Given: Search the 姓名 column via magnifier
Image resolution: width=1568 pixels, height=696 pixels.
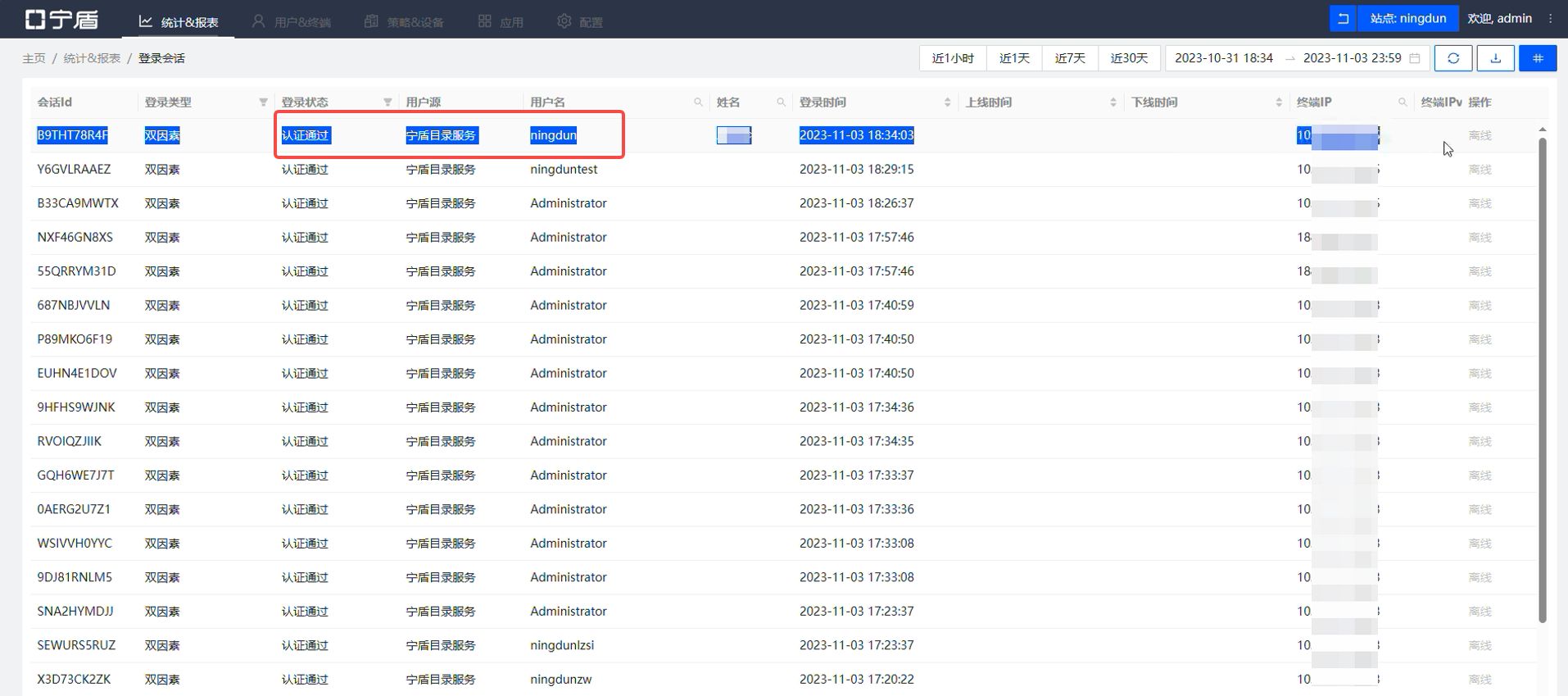Looking at the screenshot, I should pyautogui.click(x=781, y=102).
